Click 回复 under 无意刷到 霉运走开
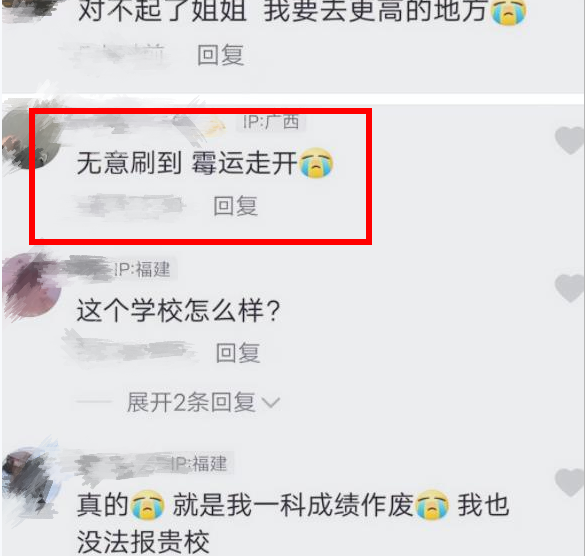 (x=235, y=206)
